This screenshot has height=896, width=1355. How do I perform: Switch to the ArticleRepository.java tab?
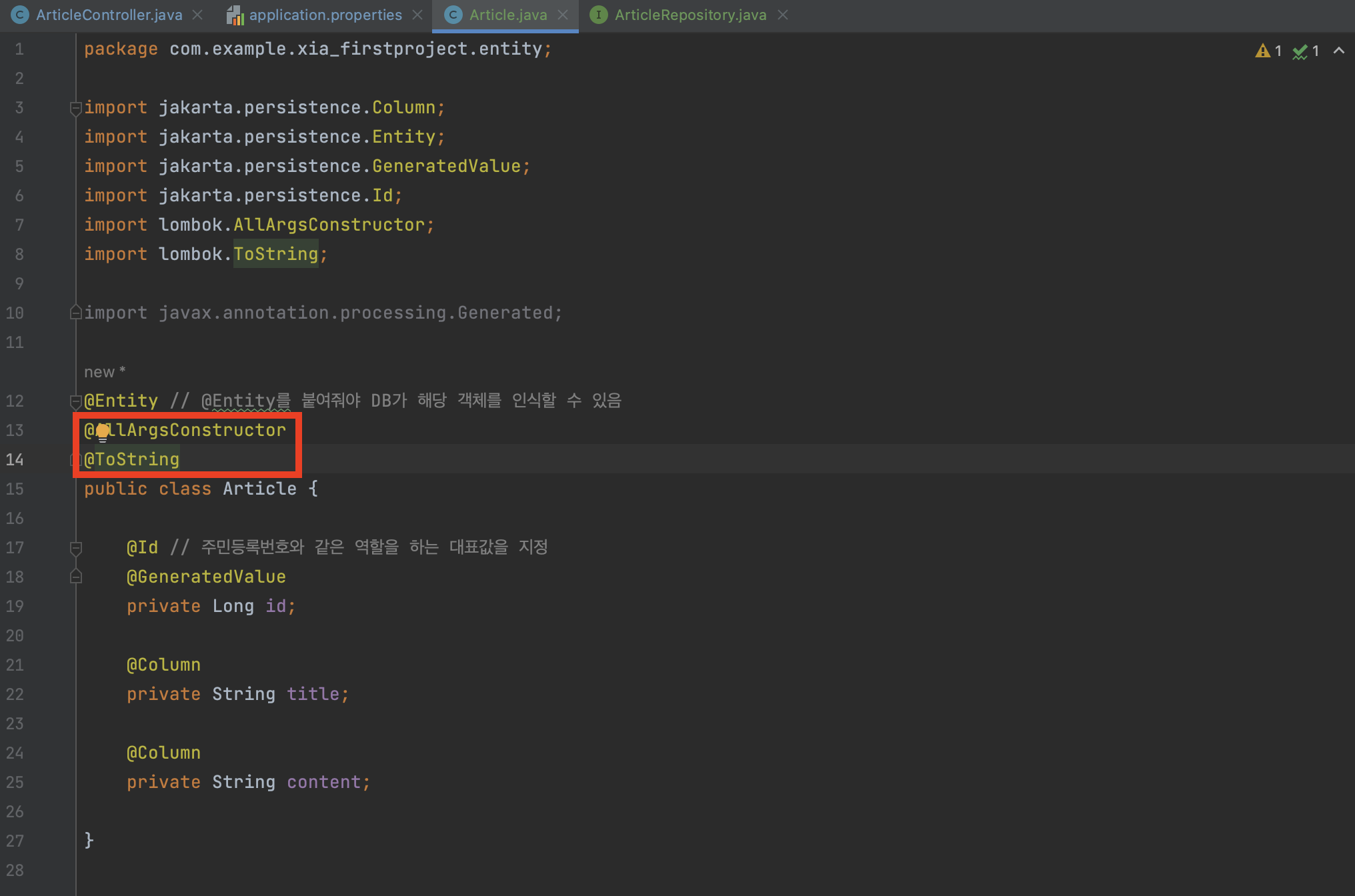pos(690,15)
